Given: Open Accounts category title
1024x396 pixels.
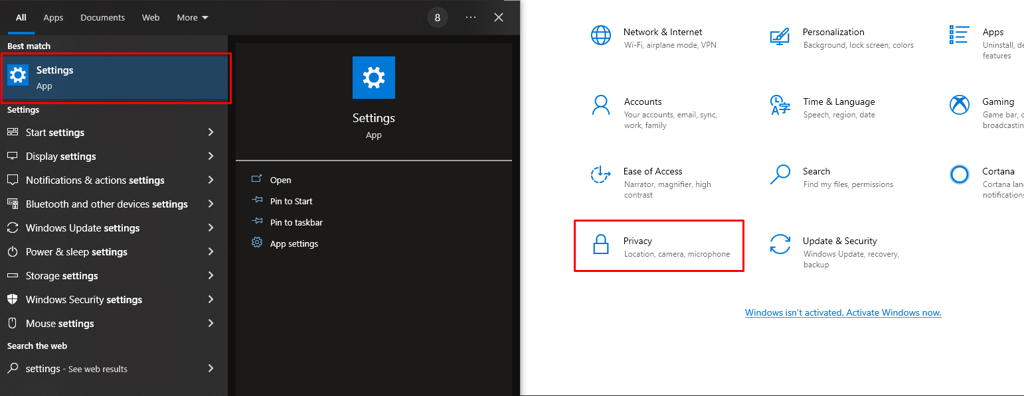Looking at the screenshot, I should pos(643,102).
